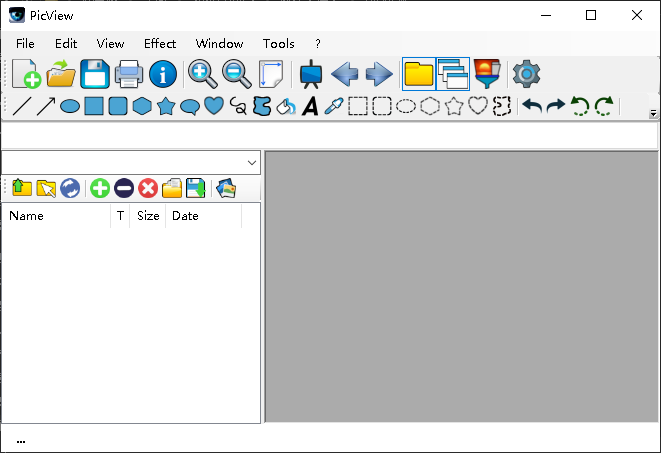The height and width of the screenshot is (453, 661).
Task: Sort file list by Date column
Action: point(203,216)
